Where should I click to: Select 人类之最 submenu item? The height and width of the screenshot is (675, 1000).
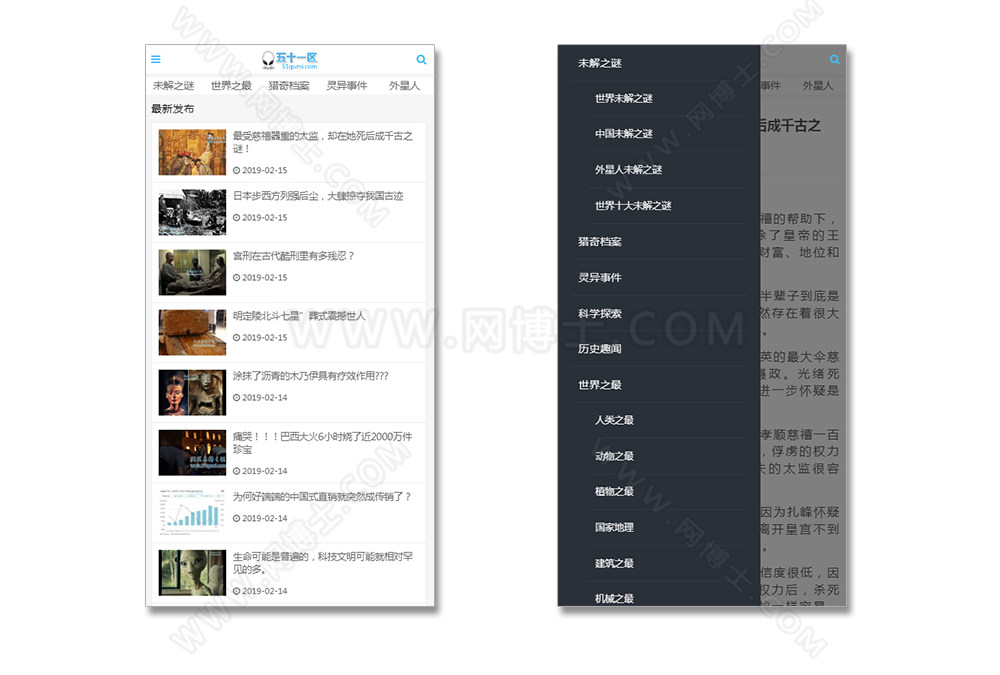tap(614, 420)
